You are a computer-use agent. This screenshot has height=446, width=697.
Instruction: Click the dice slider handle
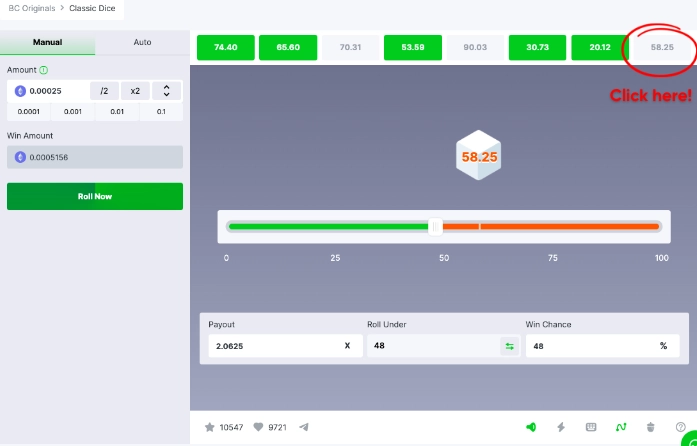[x=436, y=226]
